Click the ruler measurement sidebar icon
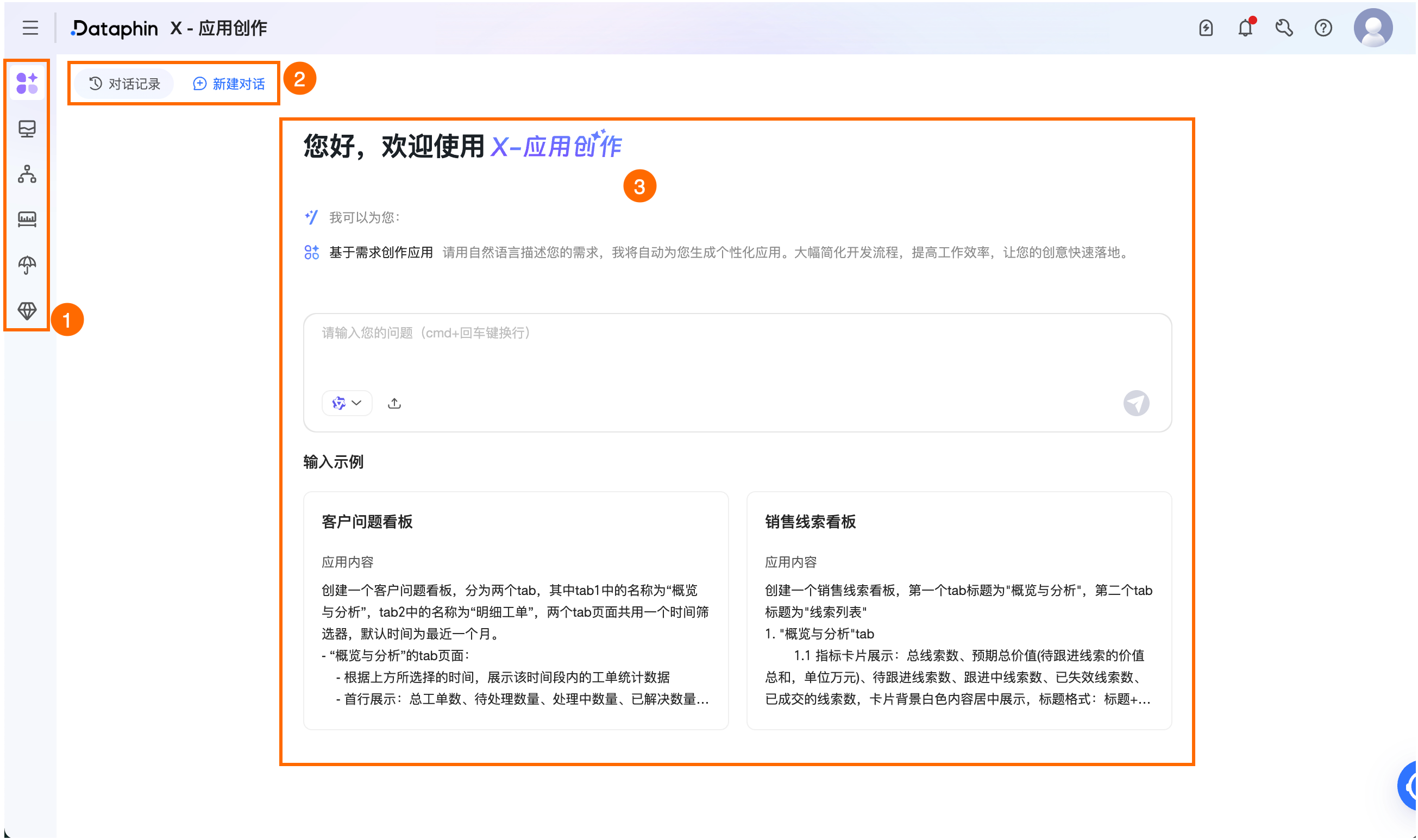 (27, 219)
